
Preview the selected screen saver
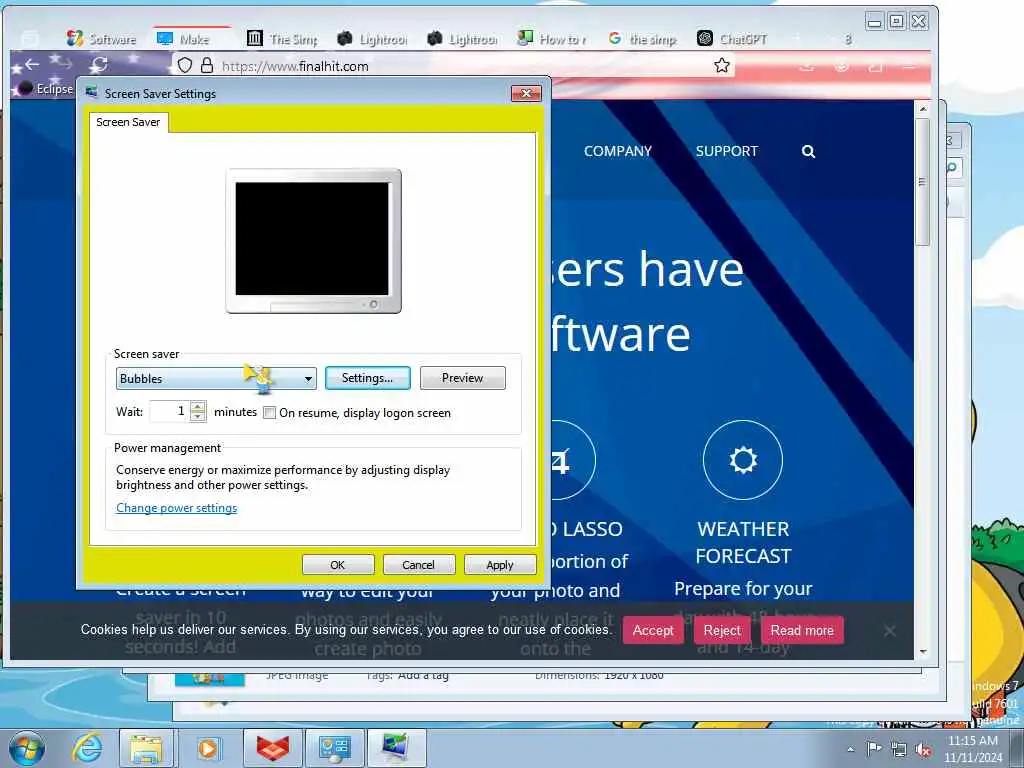462,378
